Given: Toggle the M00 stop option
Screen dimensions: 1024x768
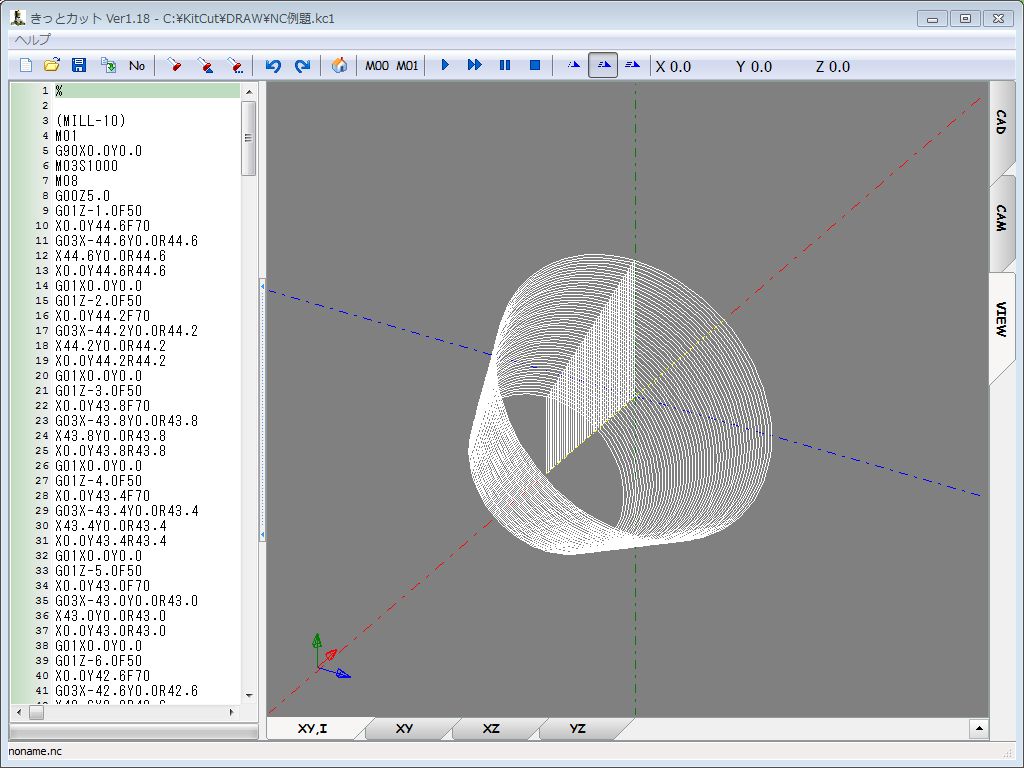Looking at the screenshot, I should click(377, 65).
